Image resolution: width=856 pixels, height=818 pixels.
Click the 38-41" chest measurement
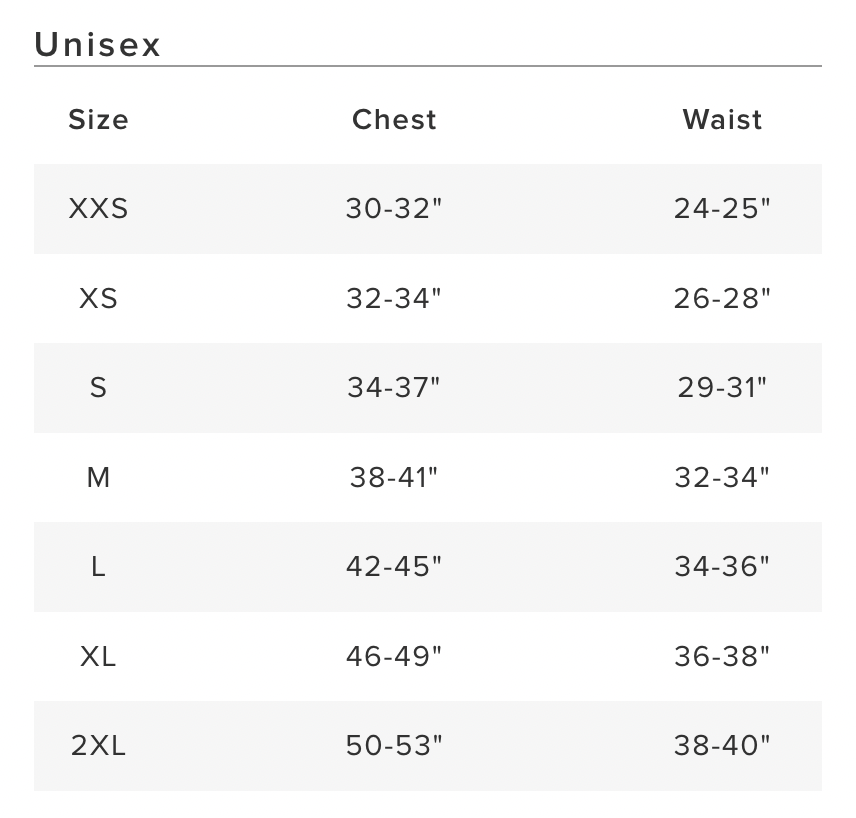394,478
